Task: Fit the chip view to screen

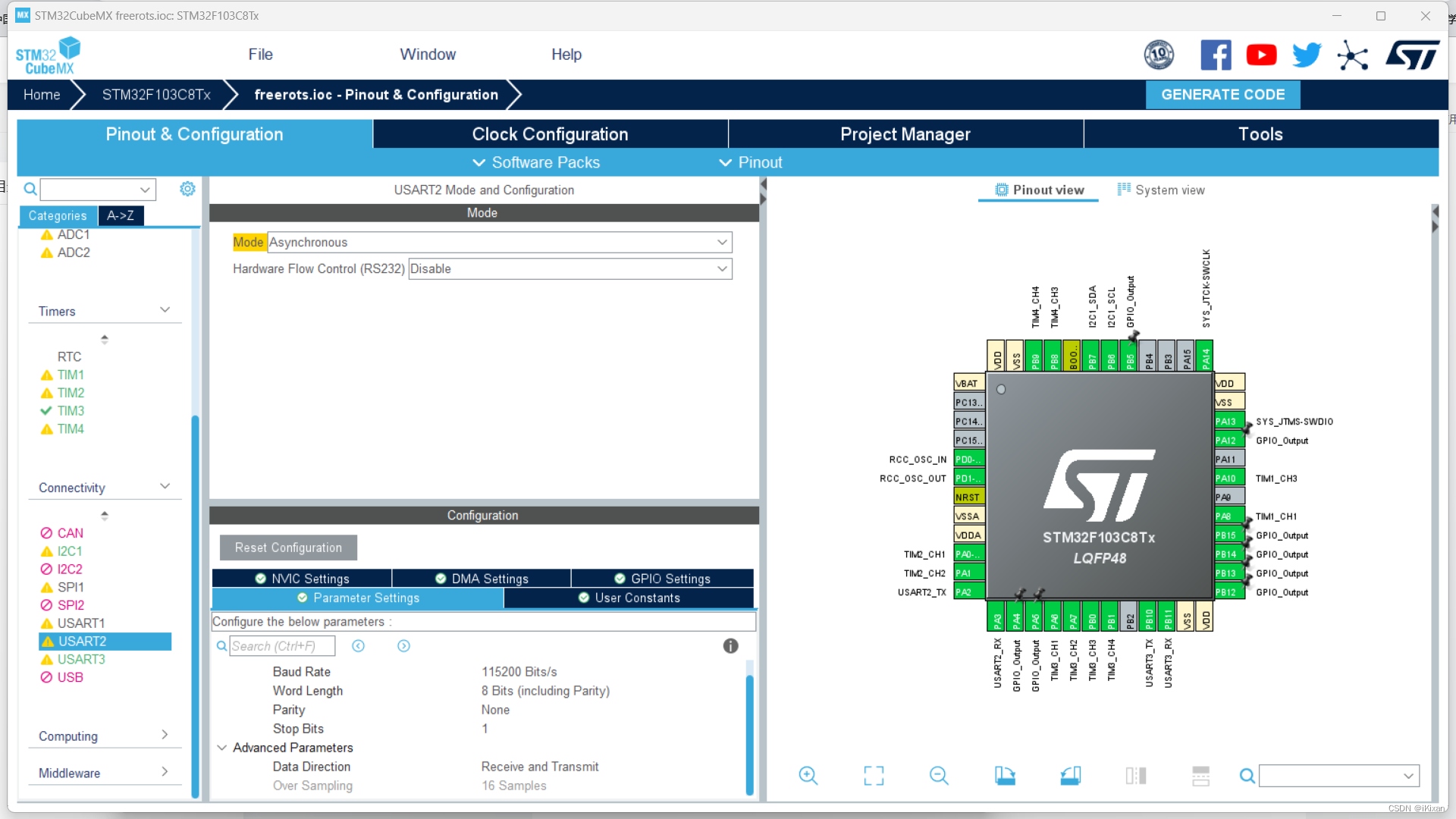Action: [x=873, y=775]
